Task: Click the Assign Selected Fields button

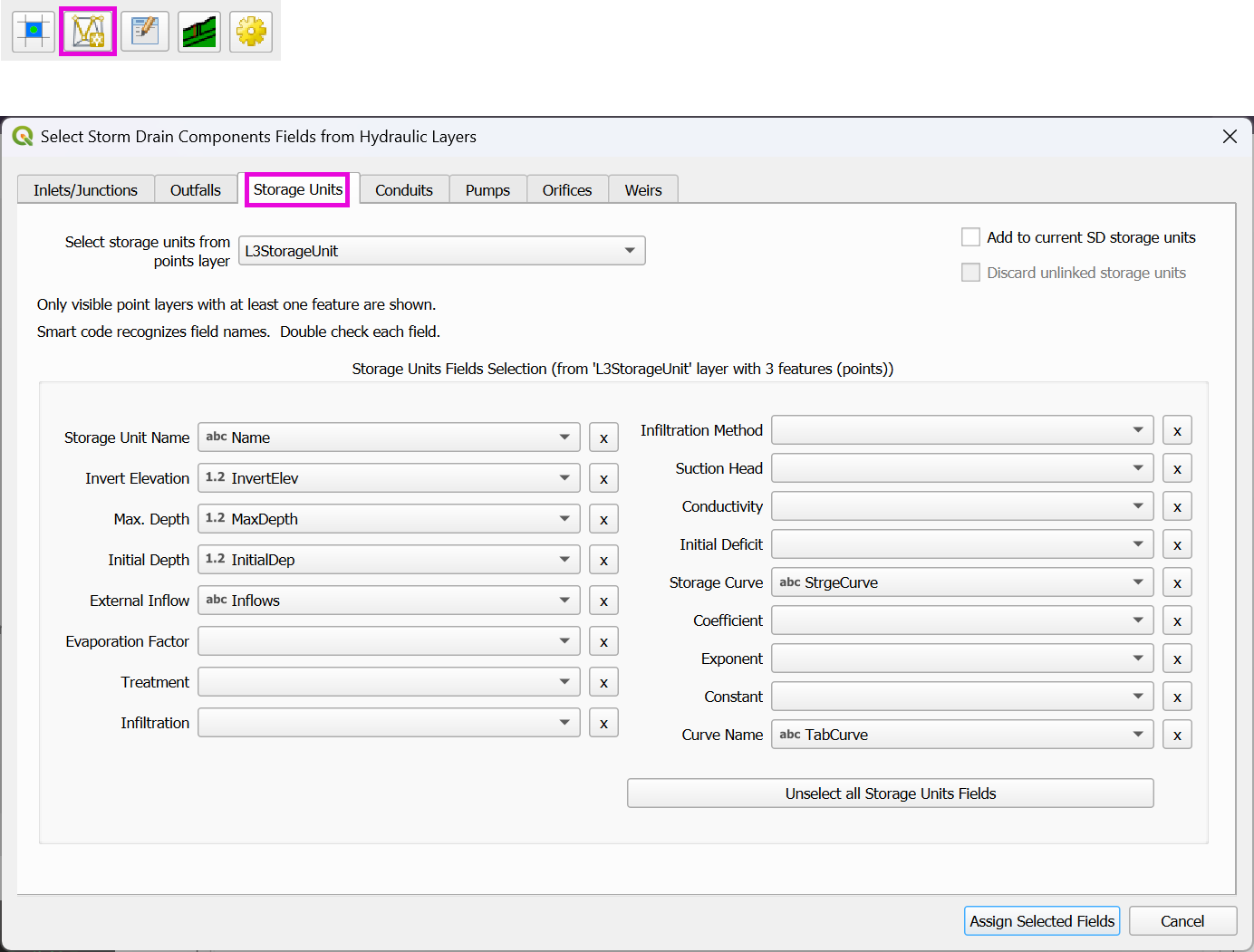Action: [x=1042, y=921]
